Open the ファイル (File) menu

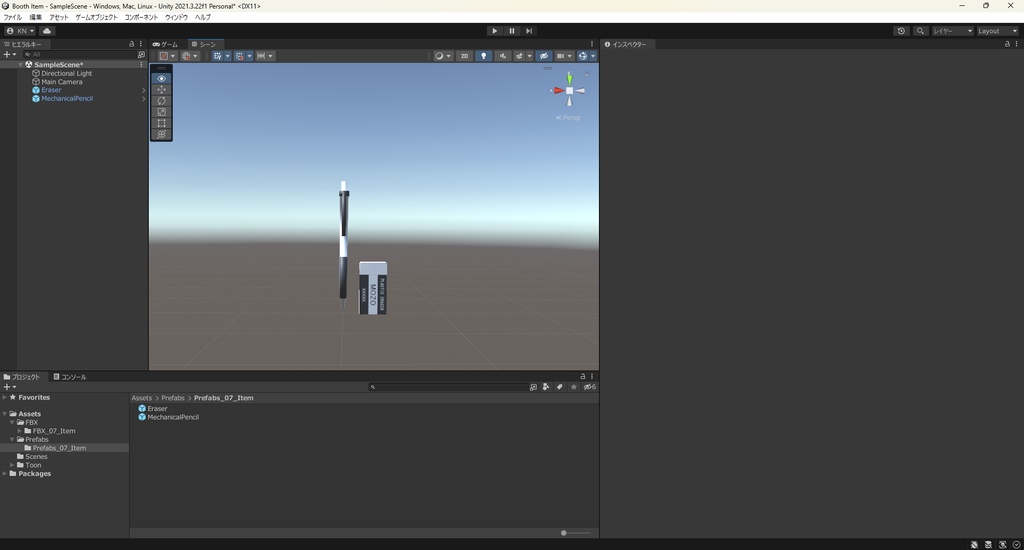[x=12, y=17]
